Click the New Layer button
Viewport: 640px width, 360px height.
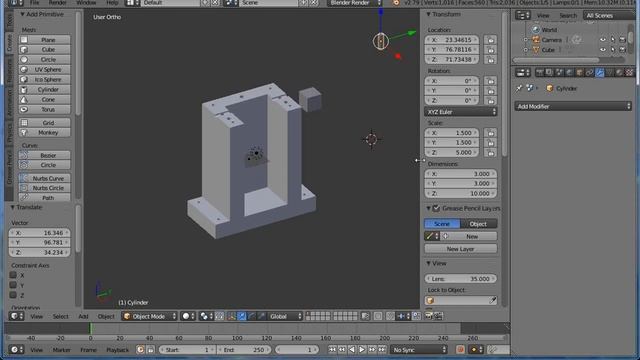coord(460,249)
